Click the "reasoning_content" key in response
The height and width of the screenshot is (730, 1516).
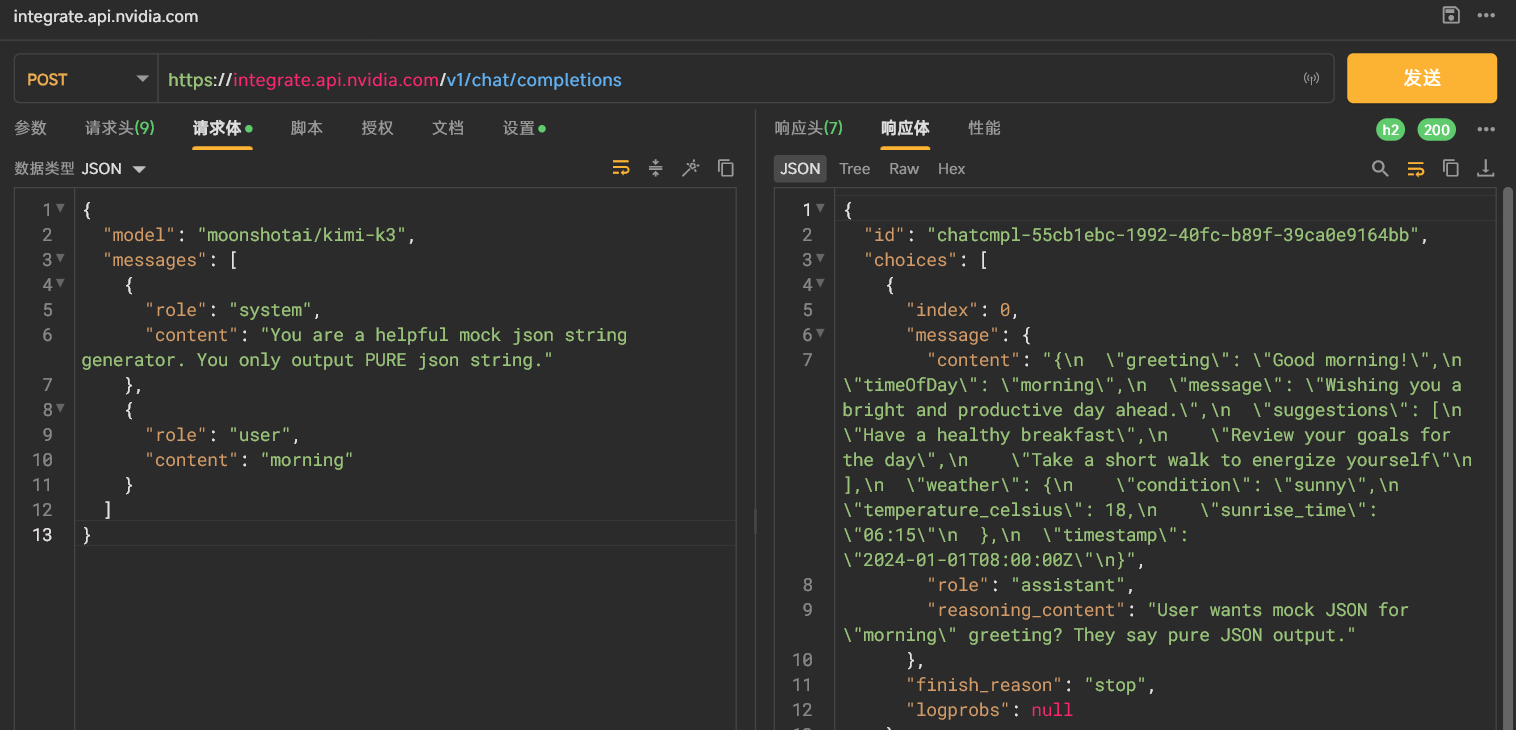[1026, 610]
